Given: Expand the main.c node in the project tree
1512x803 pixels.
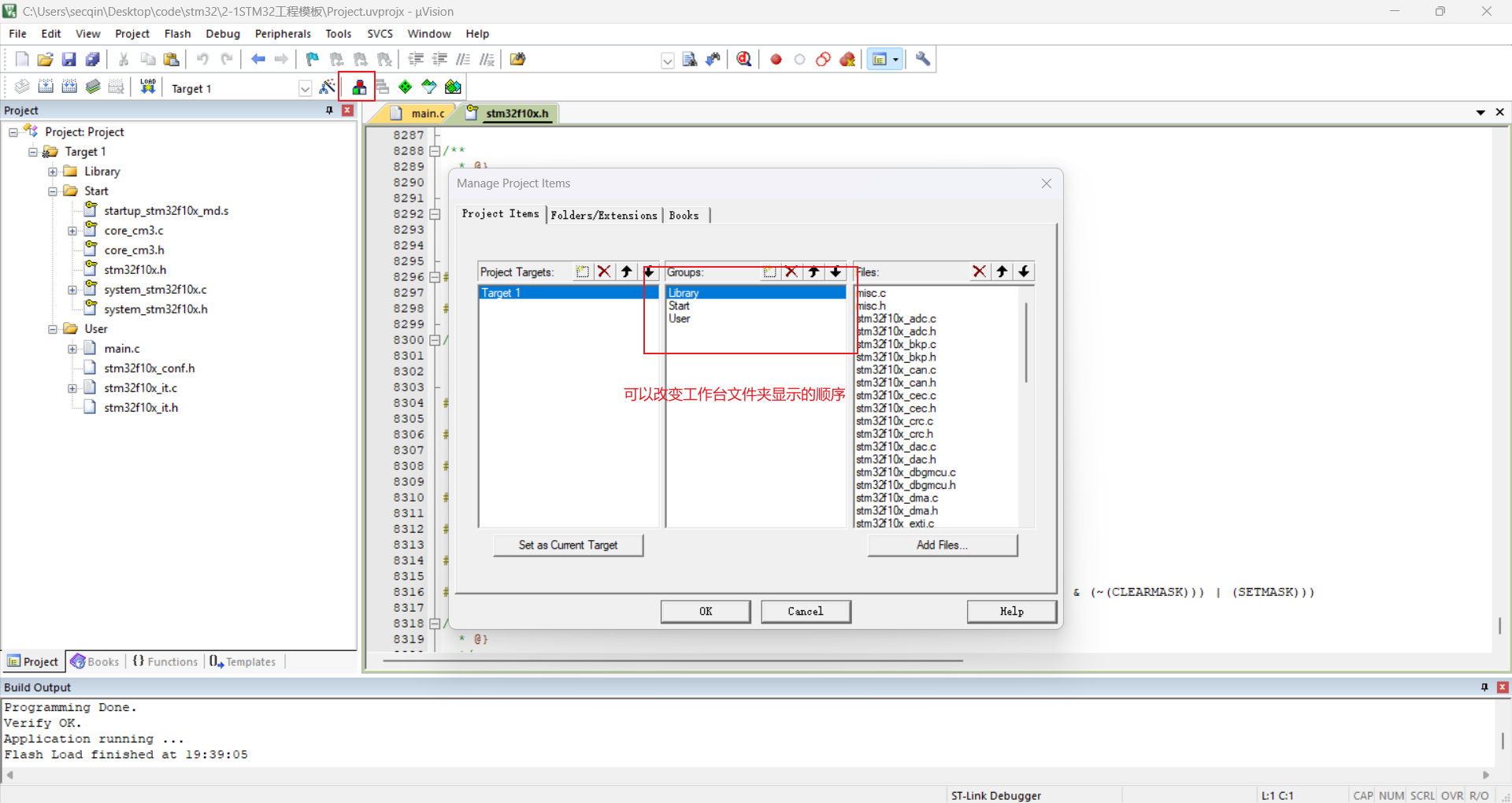Looking at the screenshot, I should (72, 349).
